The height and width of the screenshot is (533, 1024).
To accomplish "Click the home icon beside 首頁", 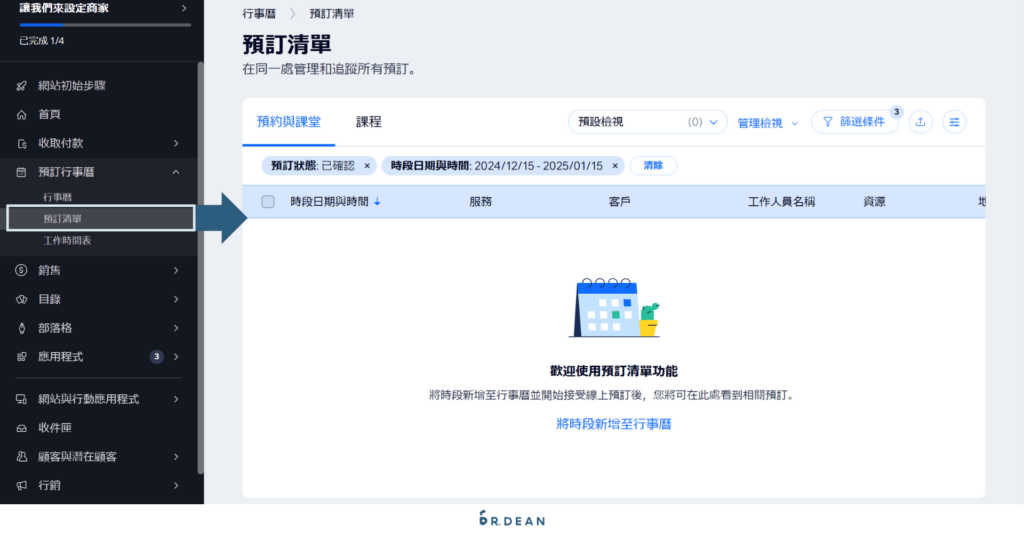I will 22,114.
